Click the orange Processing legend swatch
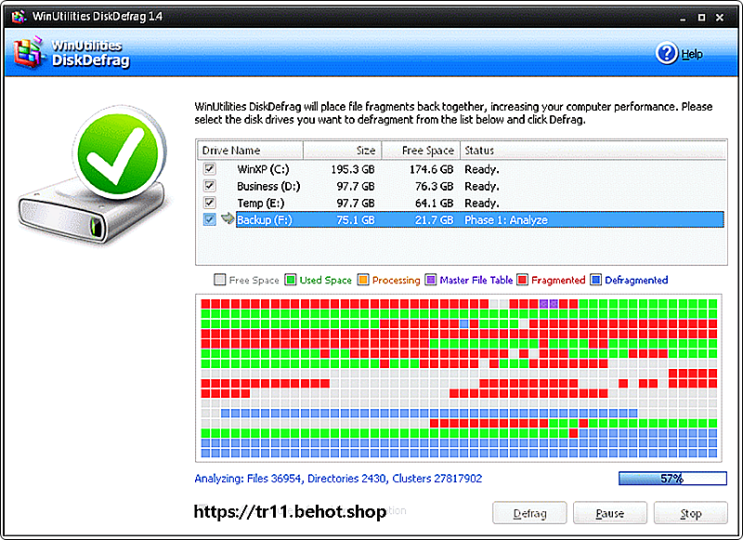Viewport: 743px width, 540px height. [x=363, y=280]
